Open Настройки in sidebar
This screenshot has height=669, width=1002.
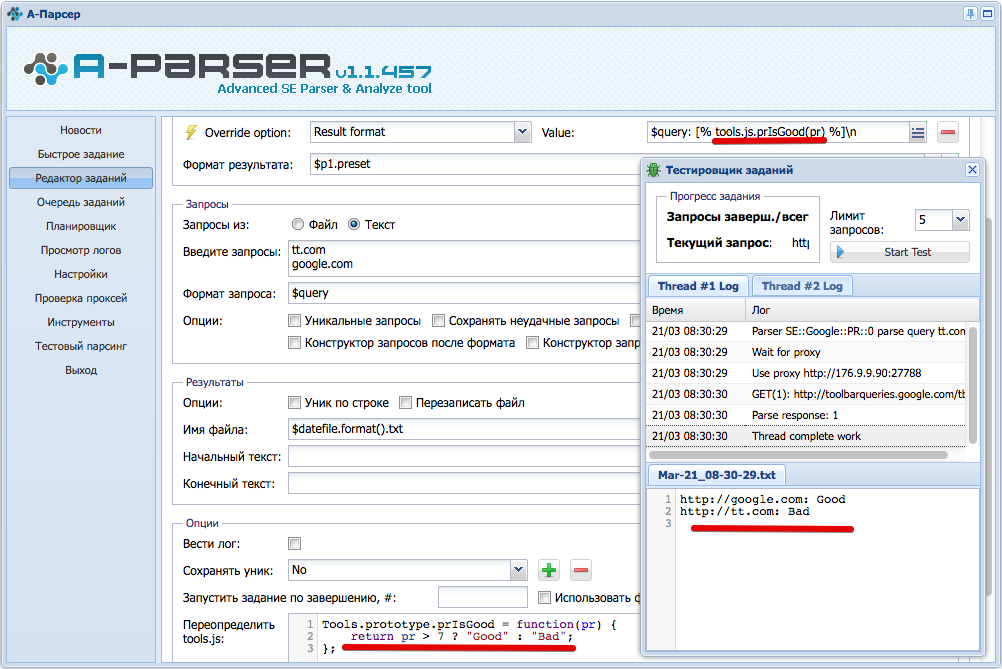point(81,274)
